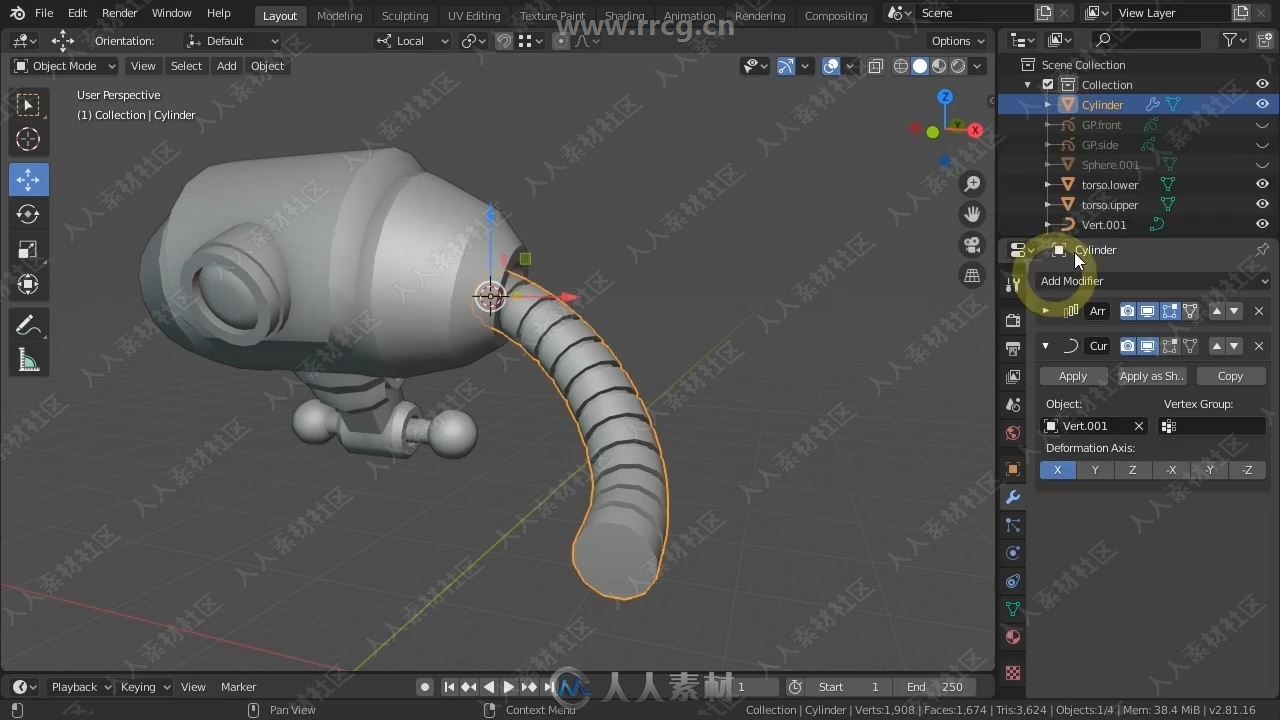Click the modifier Copy button

pyautogui.click(x=1230, y=376)
